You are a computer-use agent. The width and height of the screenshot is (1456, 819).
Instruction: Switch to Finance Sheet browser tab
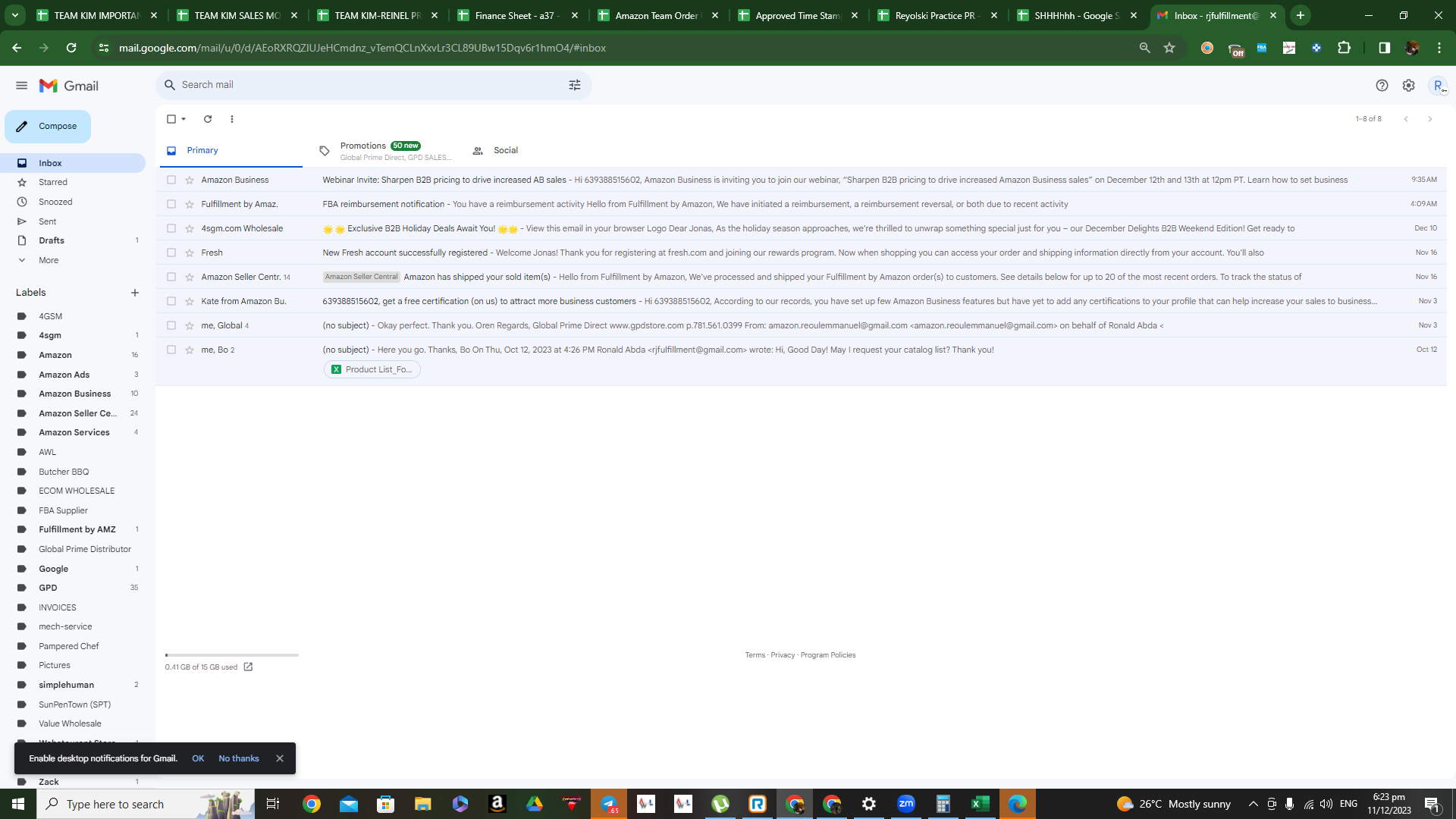519,15
